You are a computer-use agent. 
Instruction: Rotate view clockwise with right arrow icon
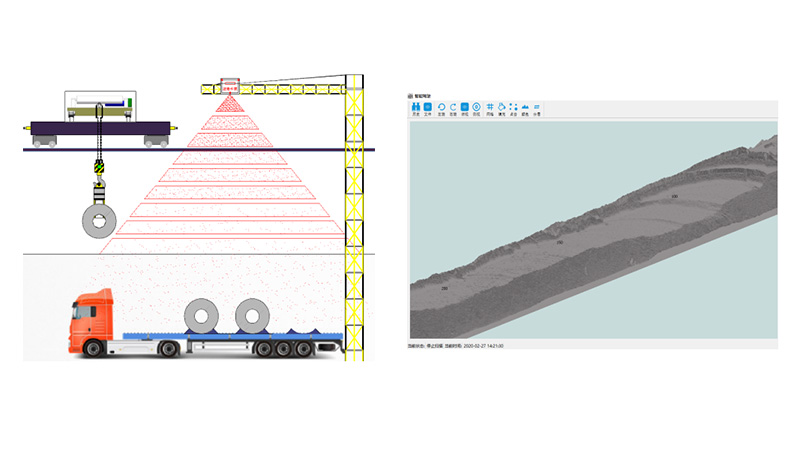click(453, 108)
